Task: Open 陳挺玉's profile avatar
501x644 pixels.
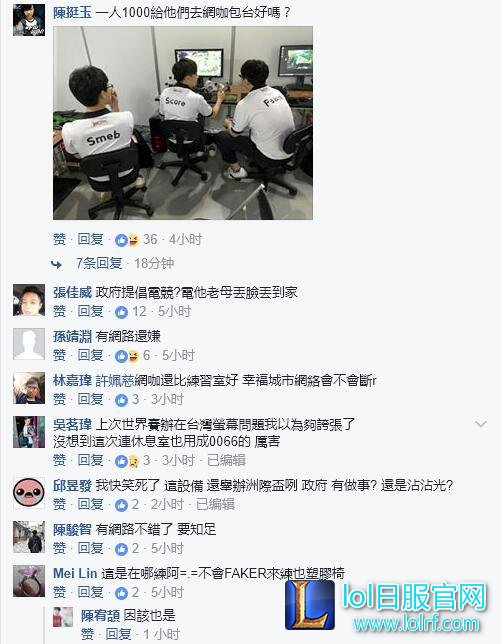Action: (x=29, y=20)
